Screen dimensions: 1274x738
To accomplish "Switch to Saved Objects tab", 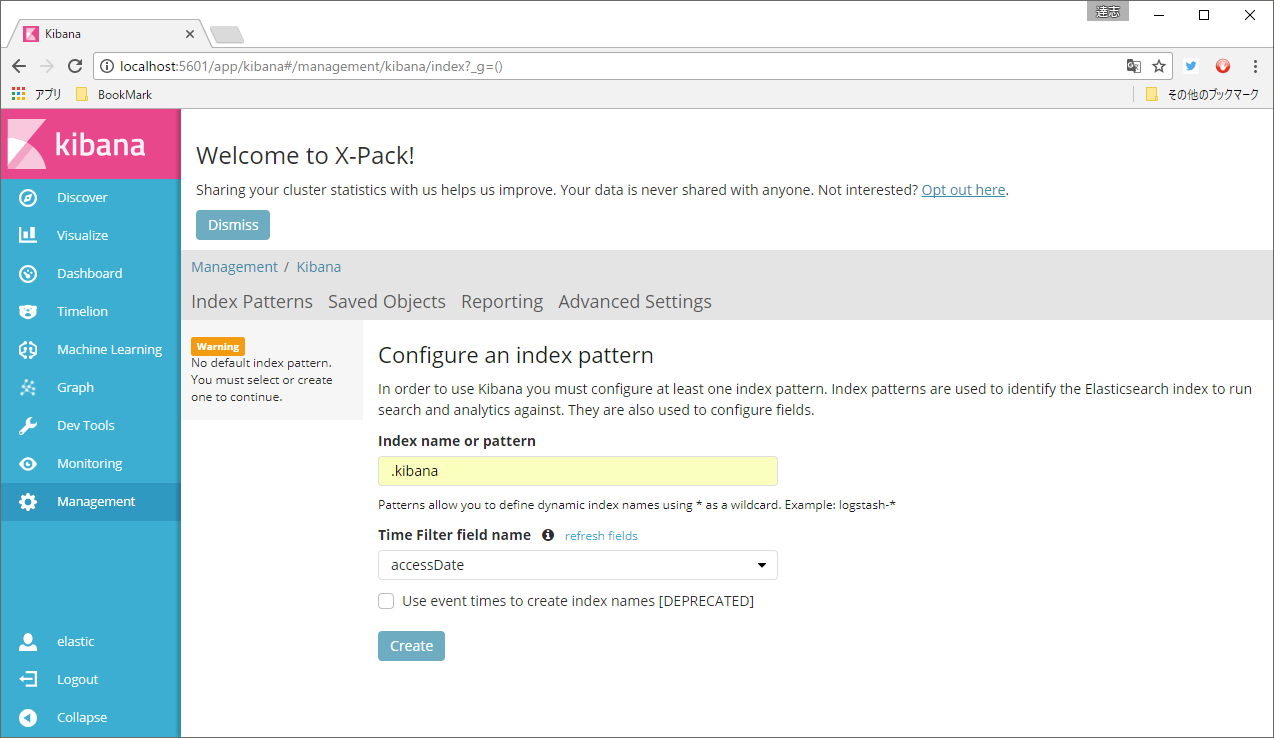I will coord(387,301).
